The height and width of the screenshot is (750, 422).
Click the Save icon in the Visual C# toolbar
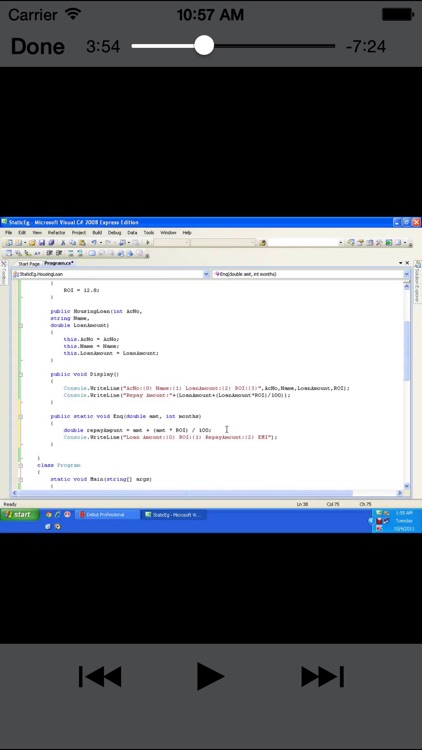point(42,243)
